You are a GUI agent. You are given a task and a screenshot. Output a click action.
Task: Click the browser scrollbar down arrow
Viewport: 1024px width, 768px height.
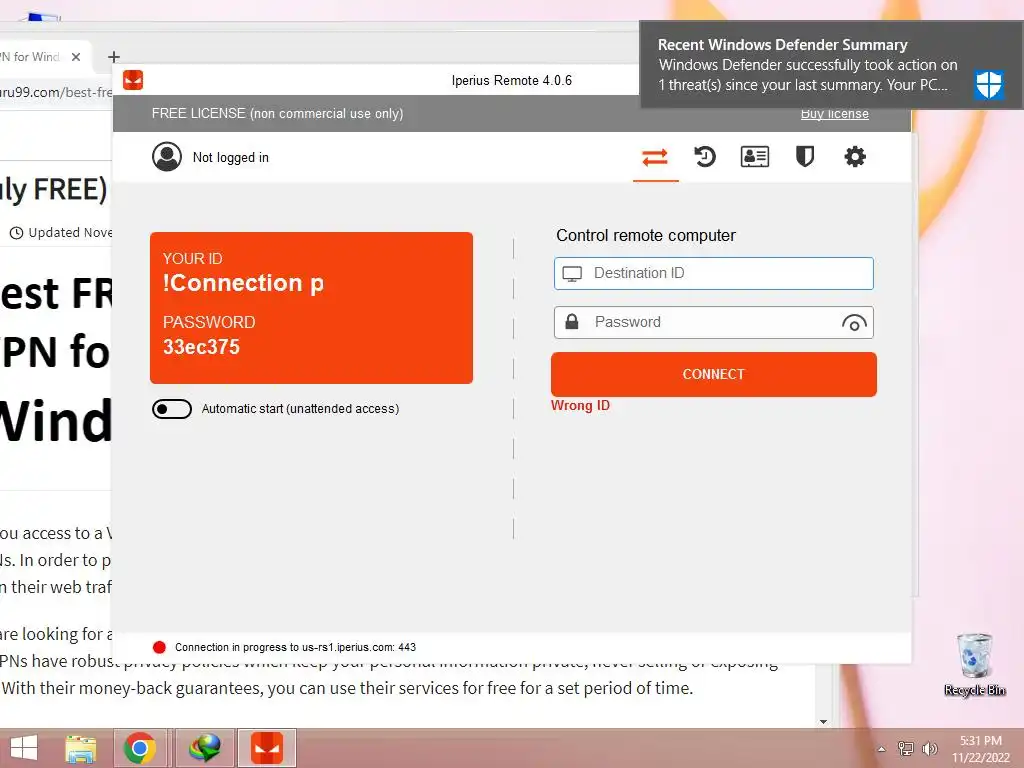823,722
